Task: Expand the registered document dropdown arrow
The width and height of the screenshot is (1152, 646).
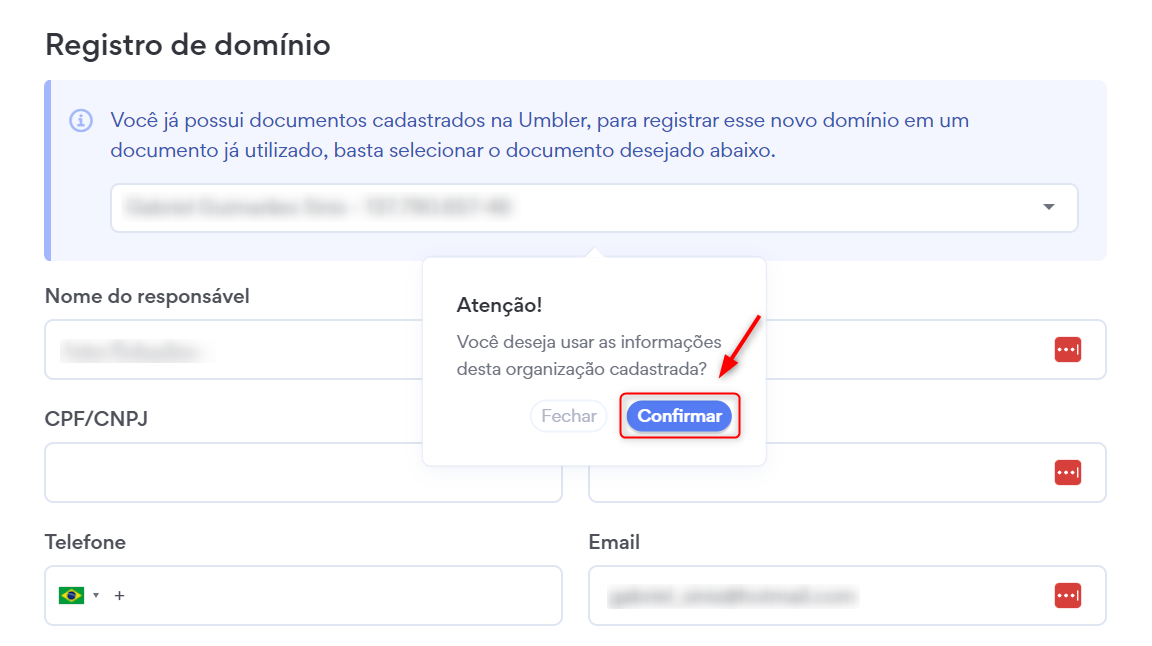Action: 1048,207
